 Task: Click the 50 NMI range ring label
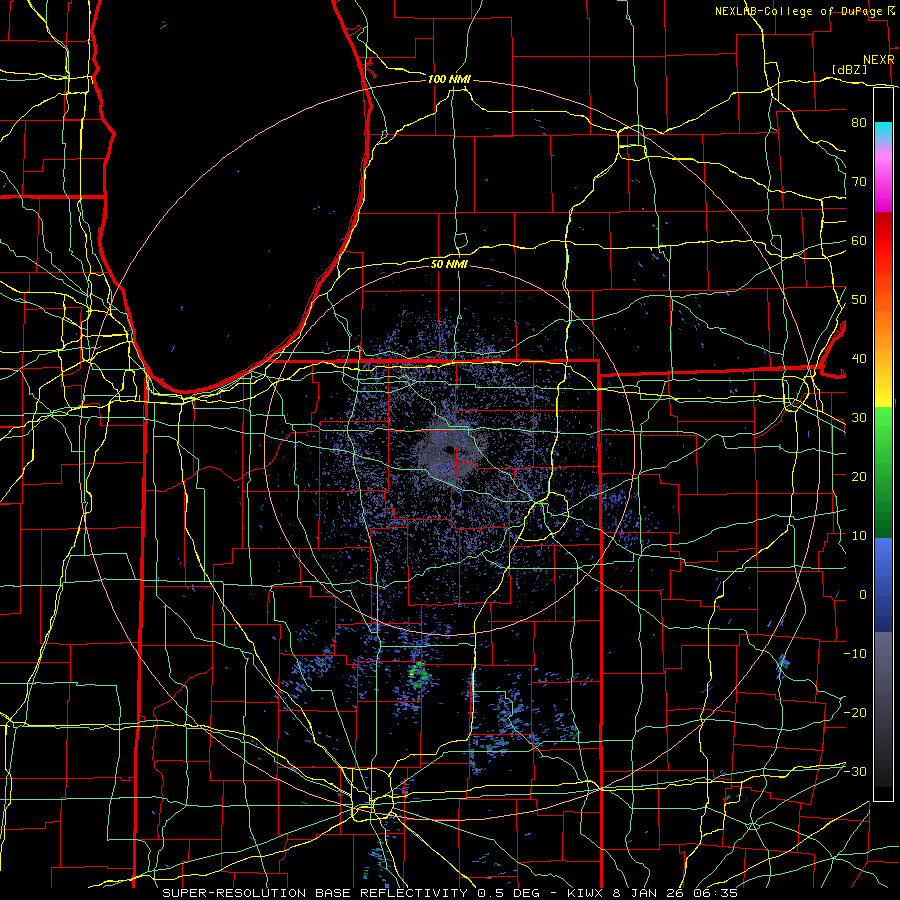pyautogui.click(x=449, y=264)
